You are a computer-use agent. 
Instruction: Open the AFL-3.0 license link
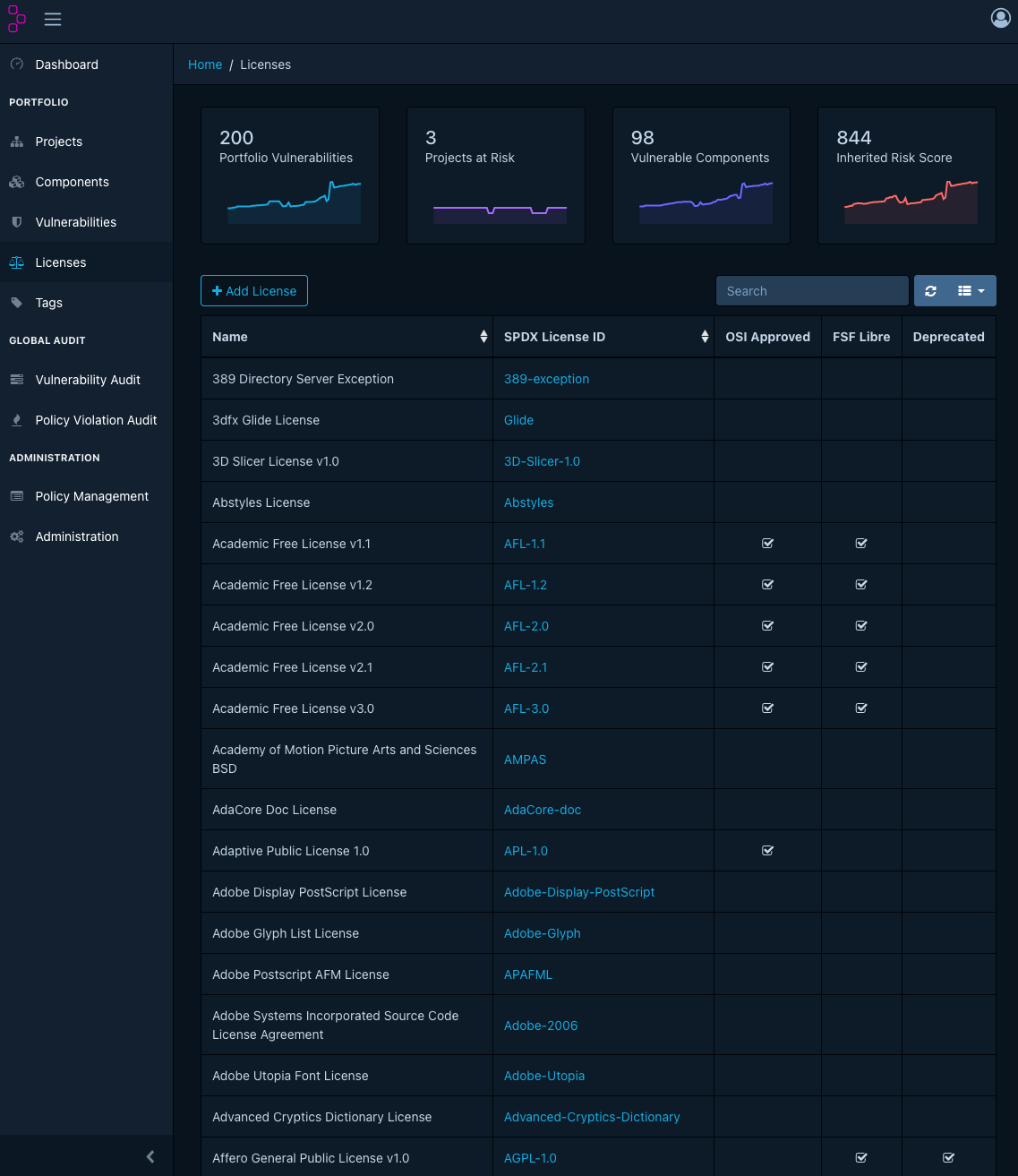pyautogui.click(x=526, y=708)
